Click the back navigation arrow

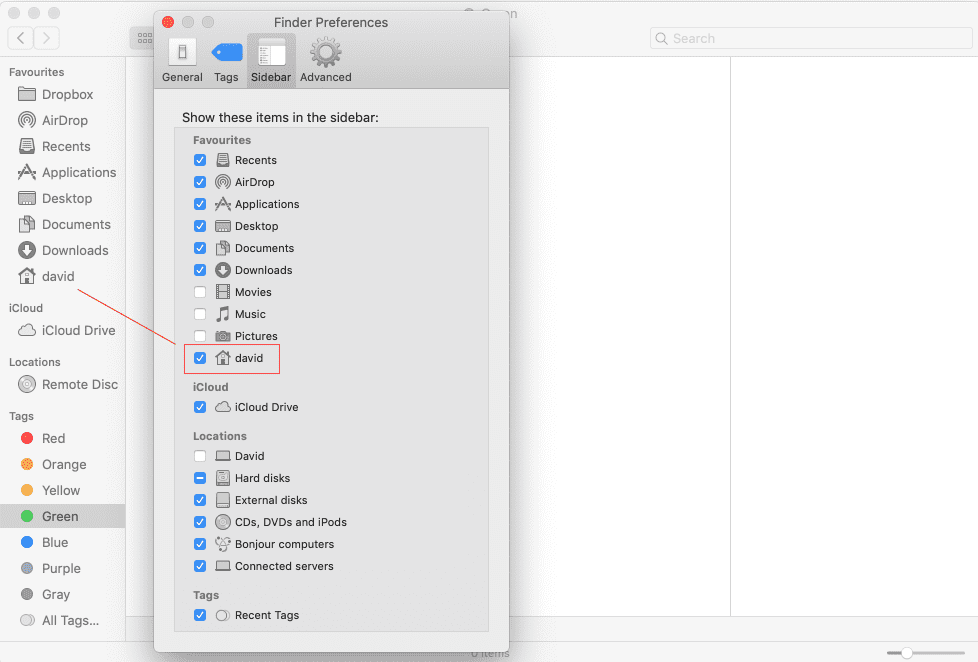[20, 37]
